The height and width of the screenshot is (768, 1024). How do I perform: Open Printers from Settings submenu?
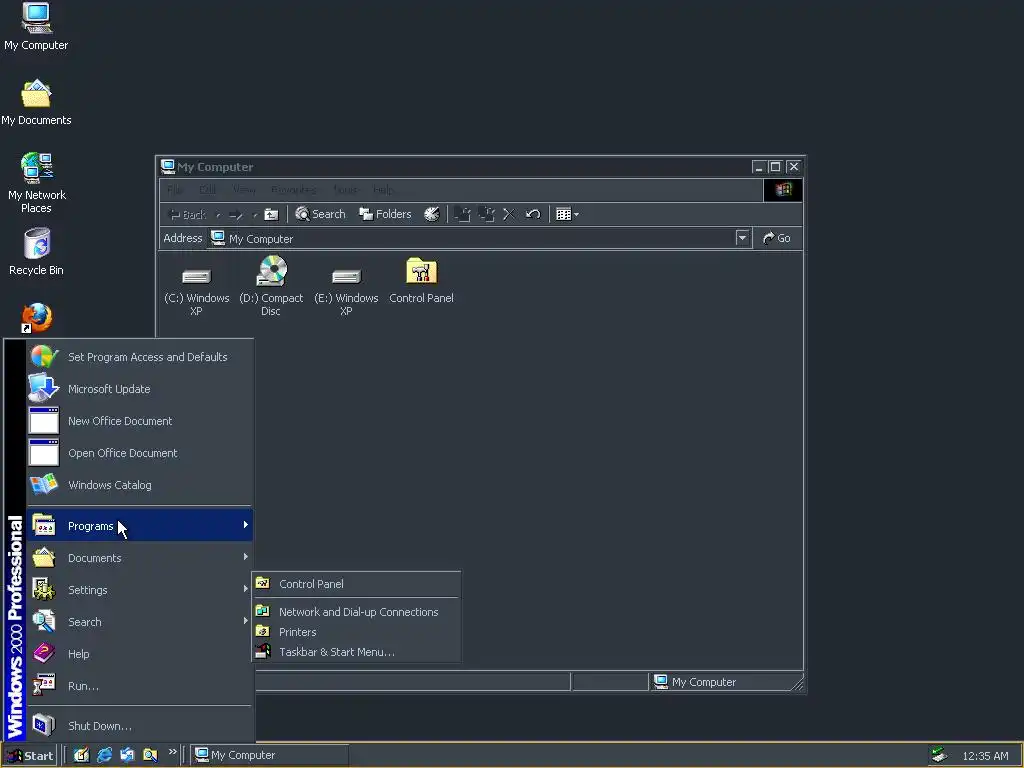coord(357,632)
